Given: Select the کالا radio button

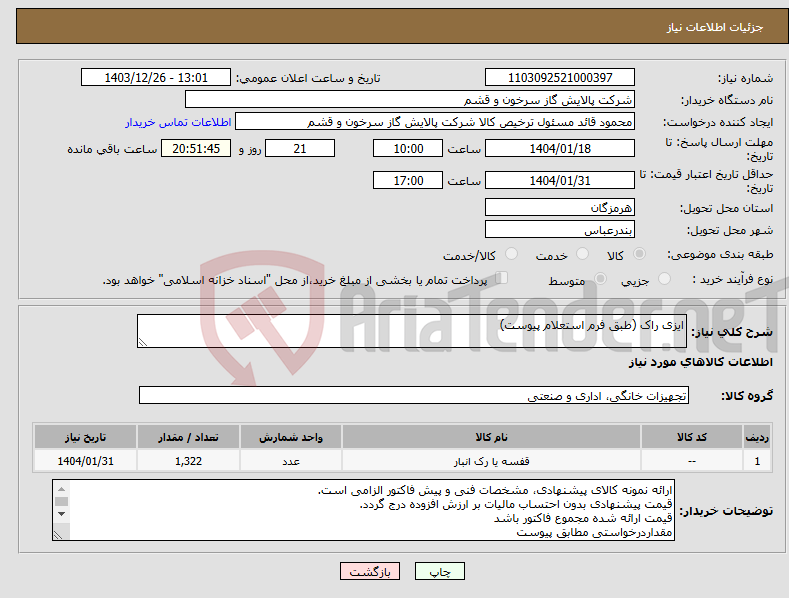Looking at the screenshot, I should tap(639, 254).
